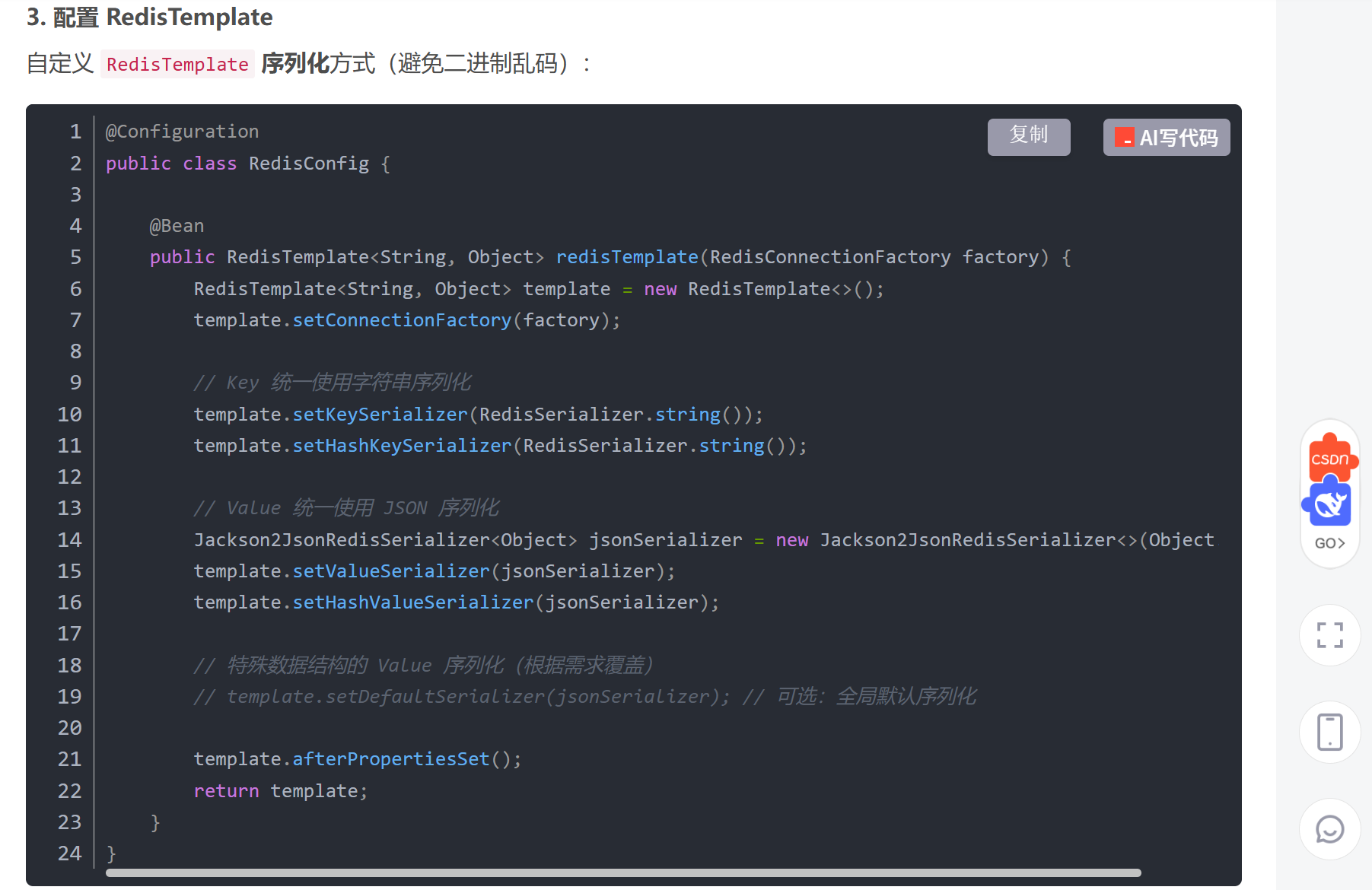Click 'RedisConfig' class name on line 2

[308, 164]
